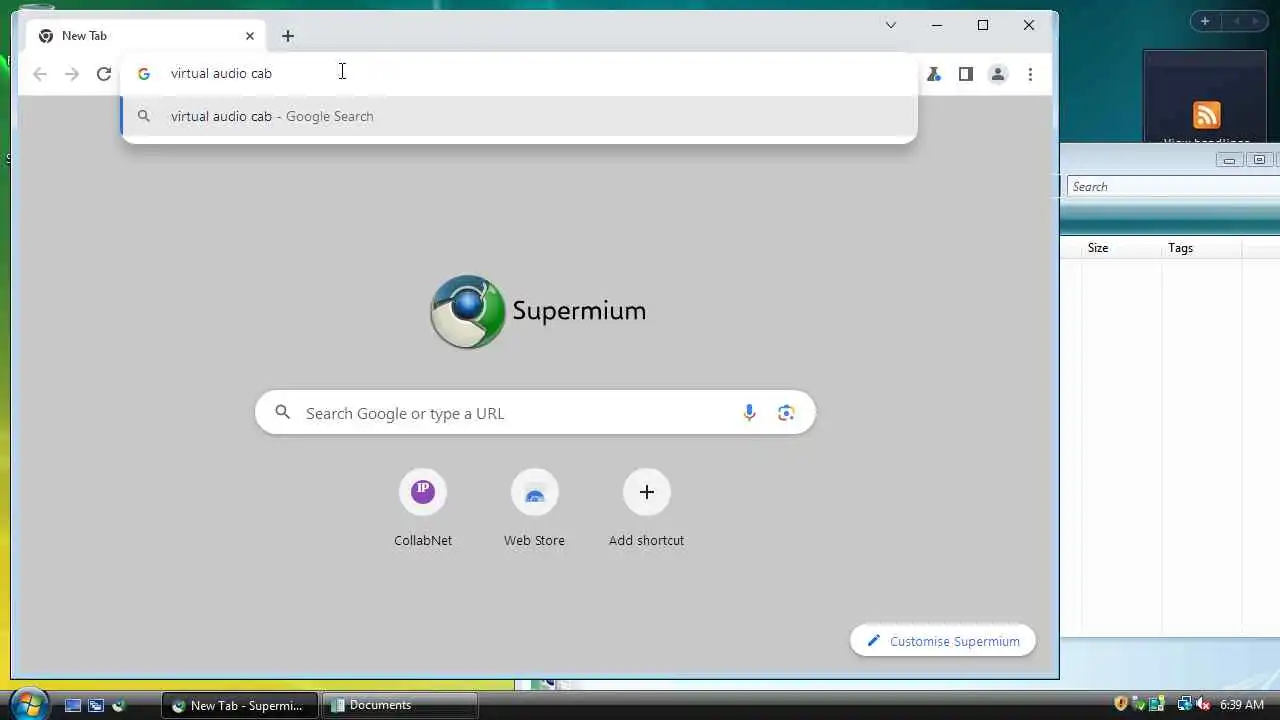The height and width of the screenshot is (720, 1280).
Task: Open the three-dot browser menu
Action: (x=1030, y=74)
